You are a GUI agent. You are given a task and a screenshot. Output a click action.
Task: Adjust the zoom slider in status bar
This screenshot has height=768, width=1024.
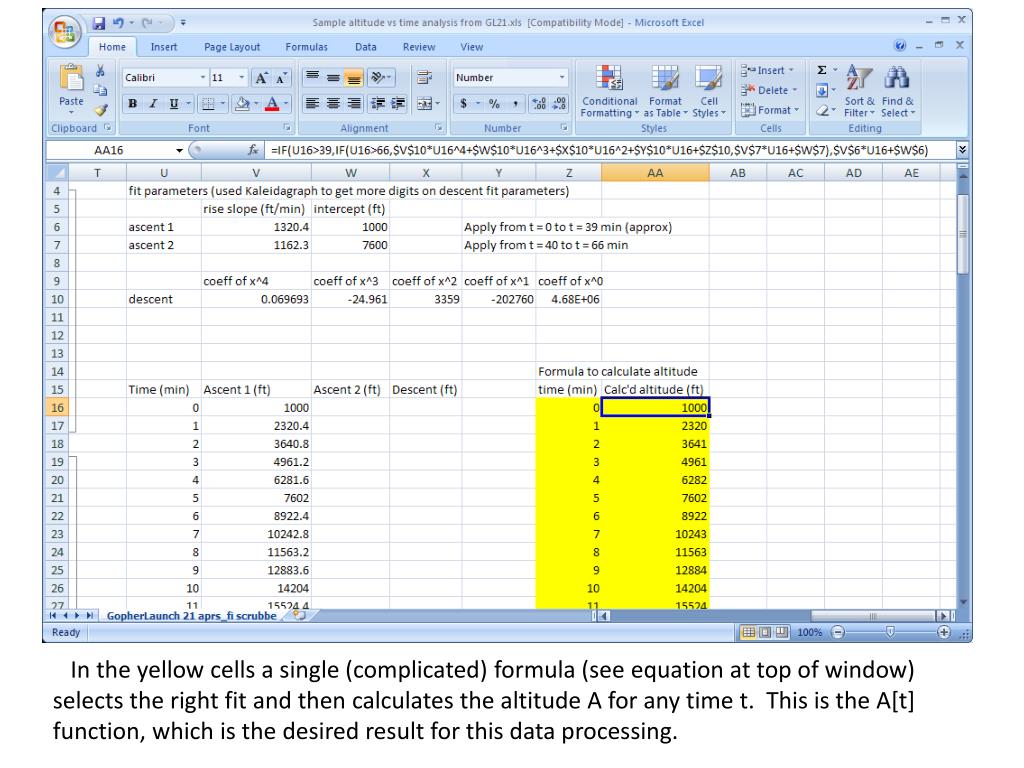tap(887, 633)
